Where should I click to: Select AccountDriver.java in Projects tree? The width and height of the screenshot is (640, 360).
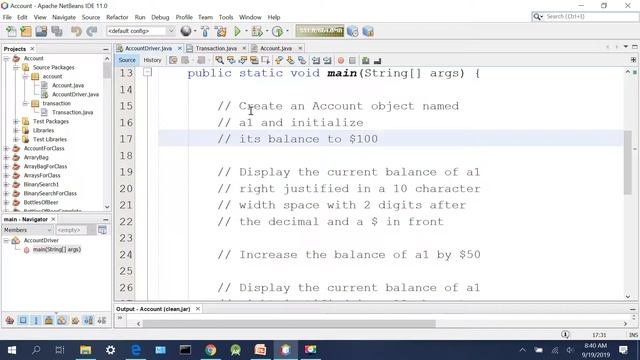[x=75, y=94]
